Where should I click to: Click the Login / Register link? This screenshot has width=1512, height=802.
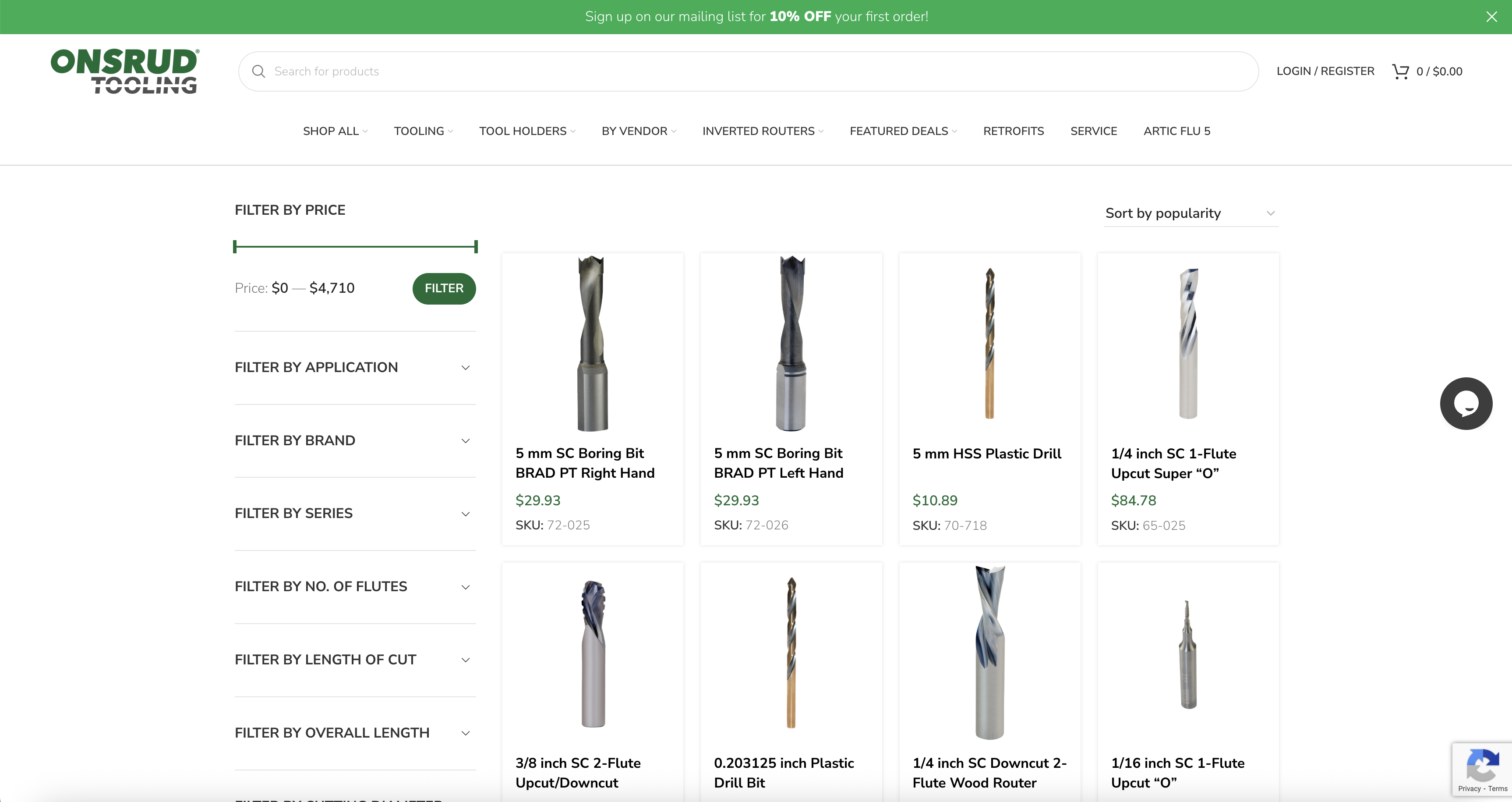click(x=1325, y=71)
